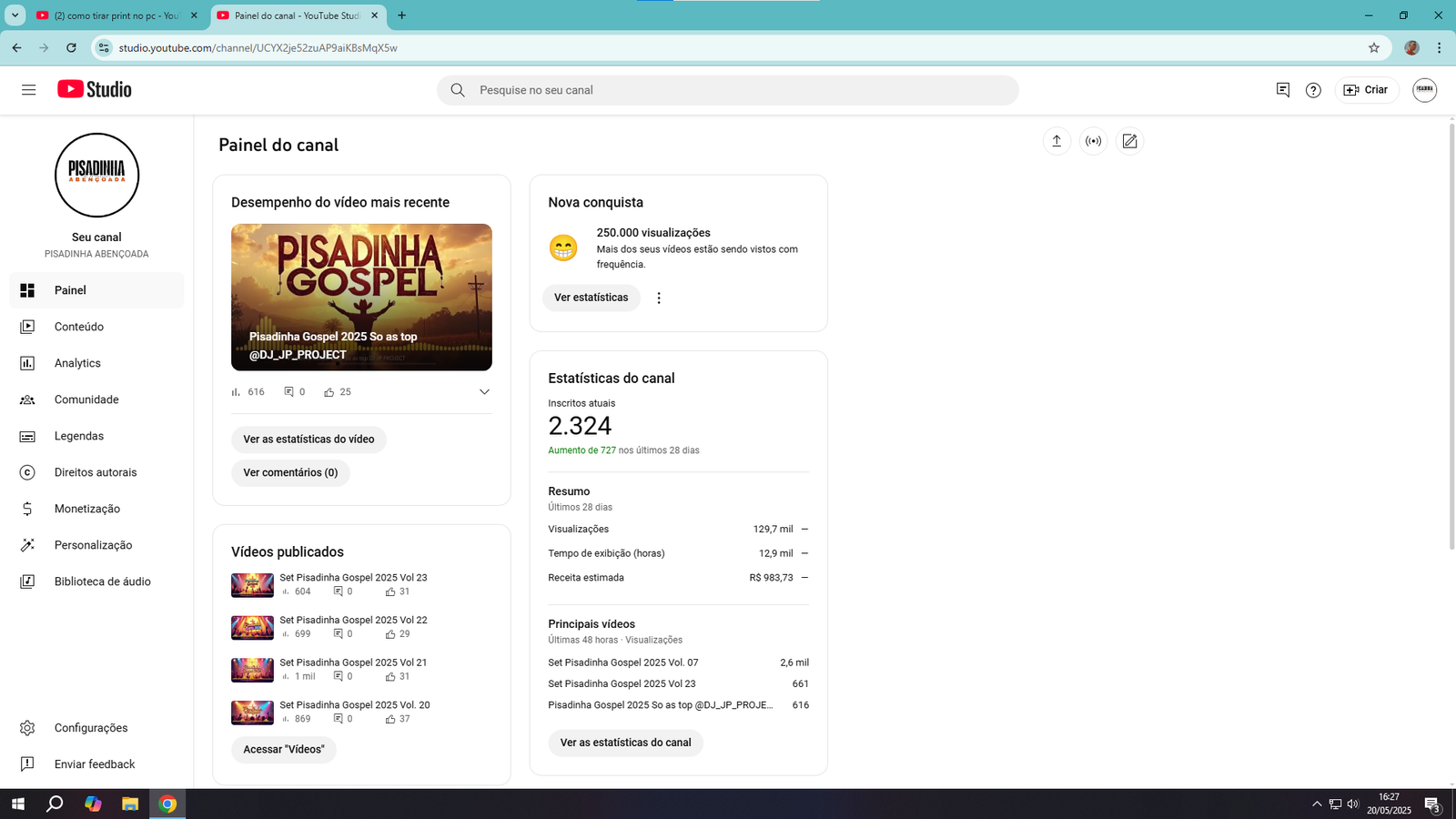Image resolution: width=1456 pixels, height=819 pixels.
Task: Open the account avatar menu
Action: [x=1424, y=90]
